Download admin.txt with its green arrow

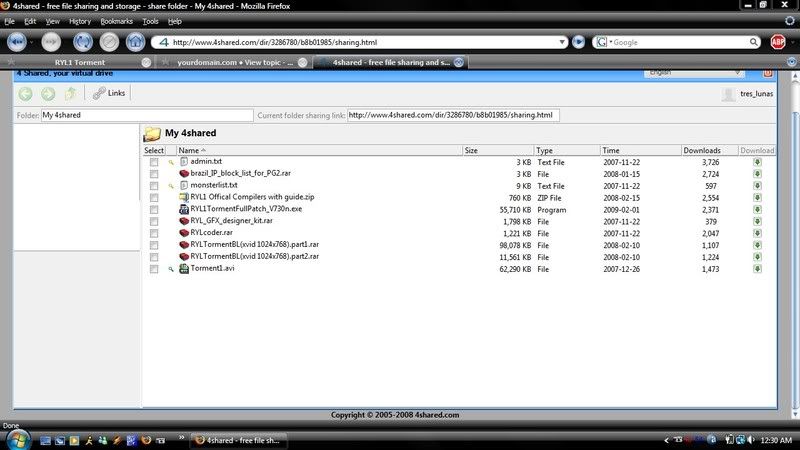pyautogui.click(x=757, y=162)
